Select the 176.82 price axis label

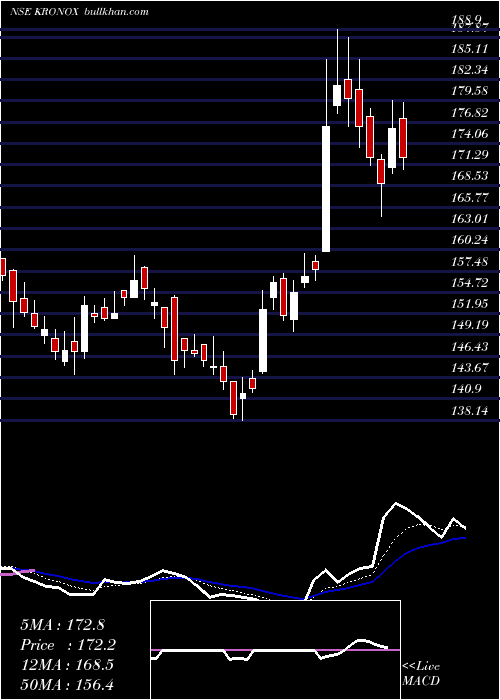coord(470,112)
